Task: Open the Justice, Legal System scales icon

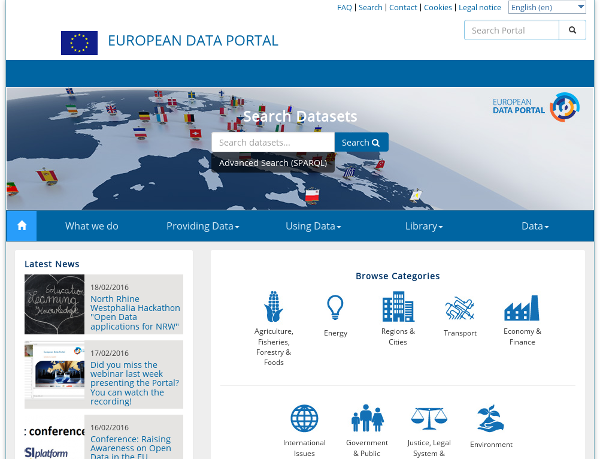Action: coord(429,418)
